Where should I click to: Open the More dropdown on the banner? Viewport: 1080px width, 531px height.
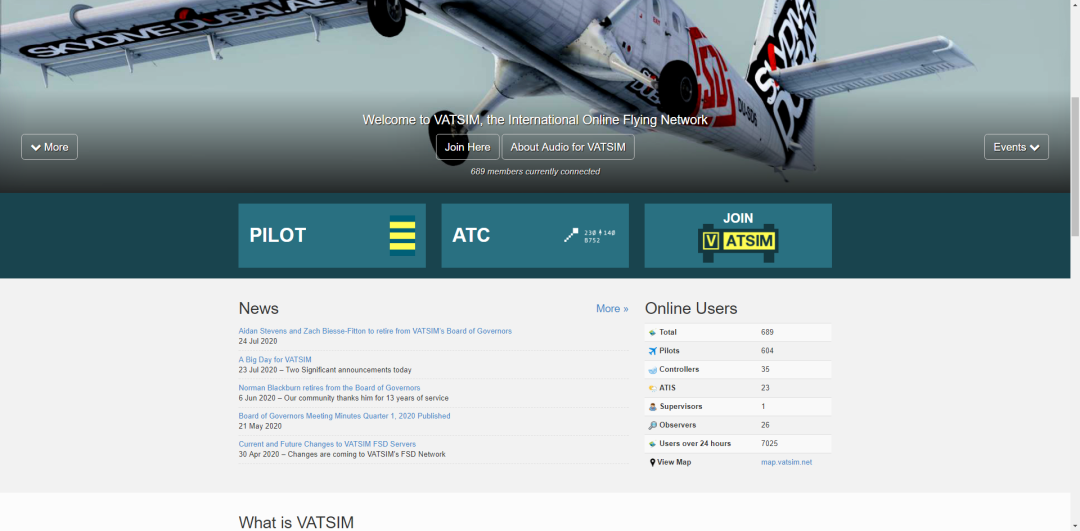[x=50, y=147]
